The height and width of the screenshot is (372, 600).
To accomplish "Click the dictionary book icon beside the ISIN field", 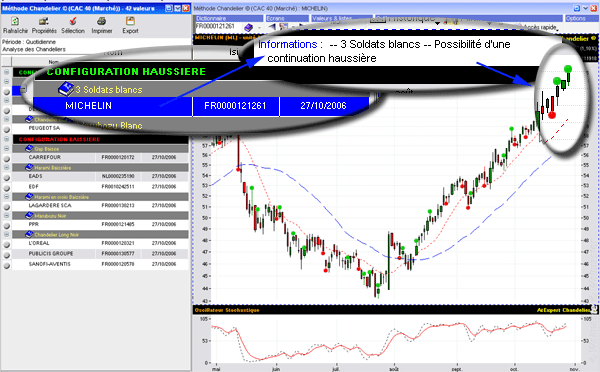I will click(249, 28).
